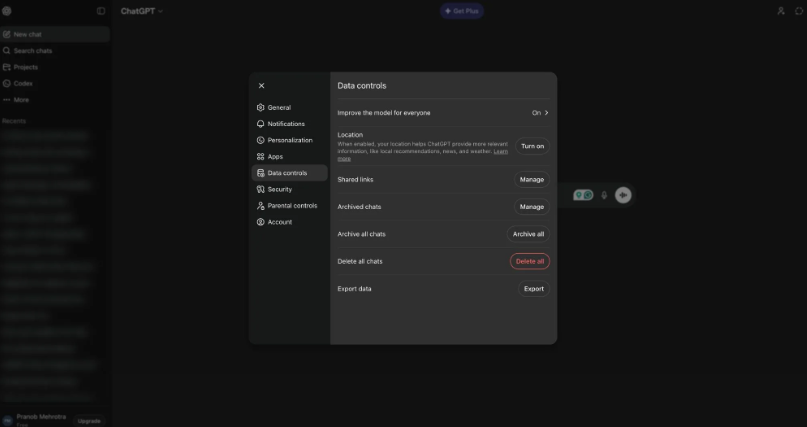
Task: Click the microphone dictation icon
Action: point(604,195)
